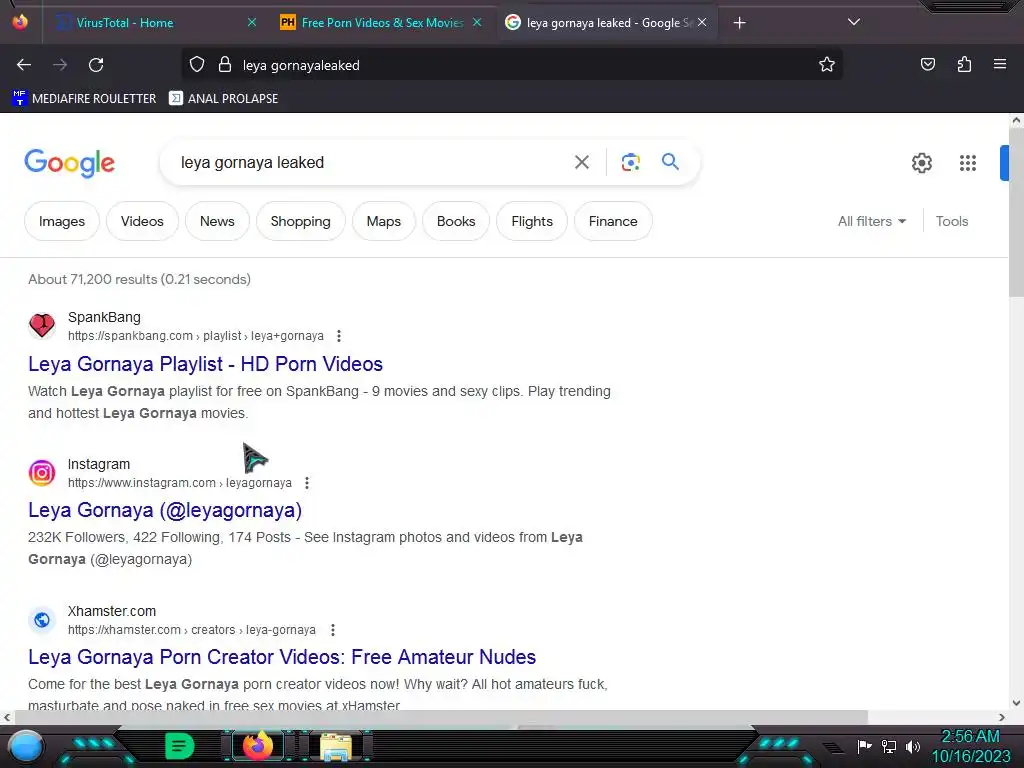Viewport: 1024px width, 768px height.
Task: Filter results by Finance
Action: (x=613, y=221)
